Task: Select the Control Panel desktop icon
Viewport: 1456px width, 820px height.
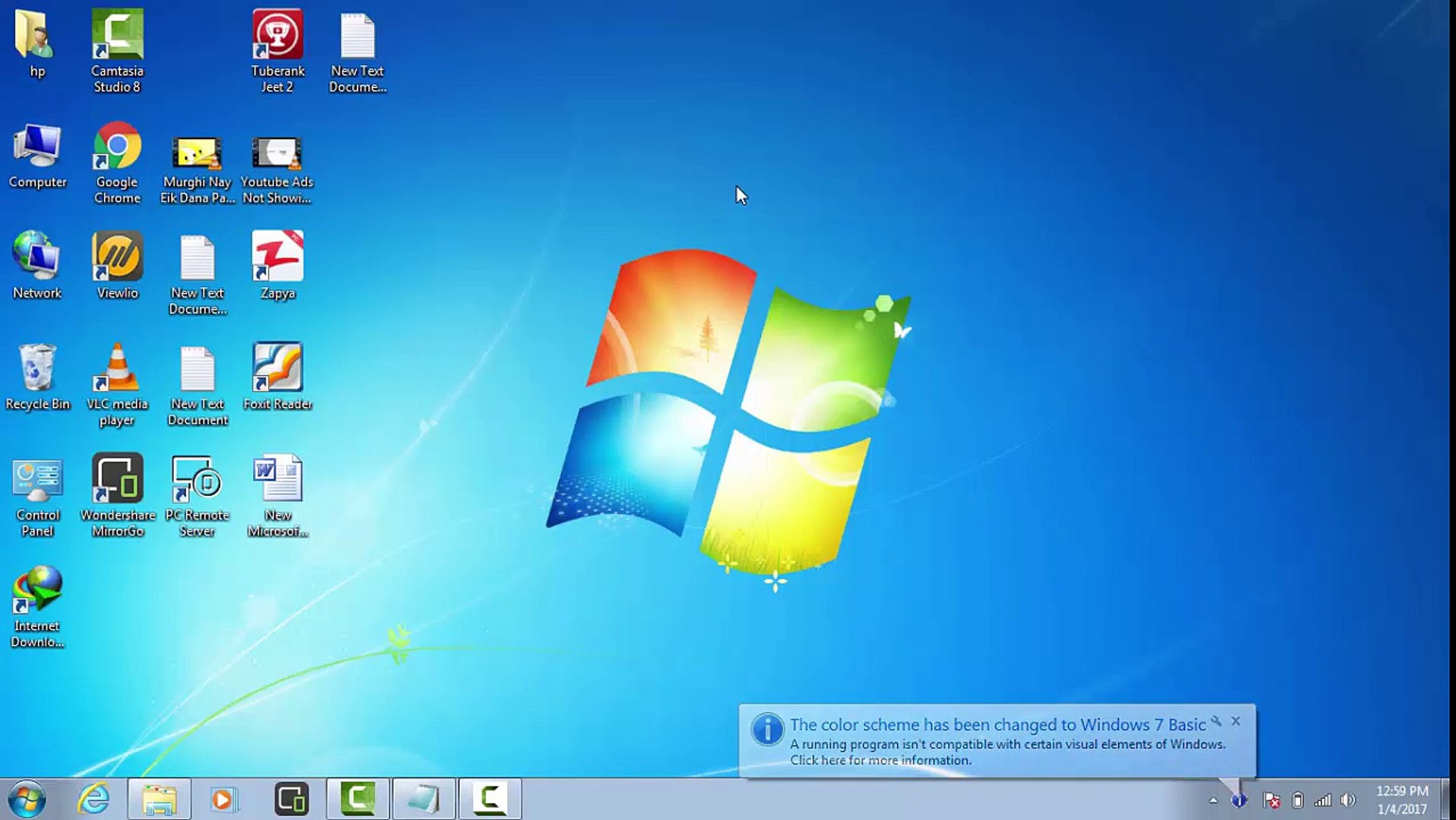Action: click(37, 497)
